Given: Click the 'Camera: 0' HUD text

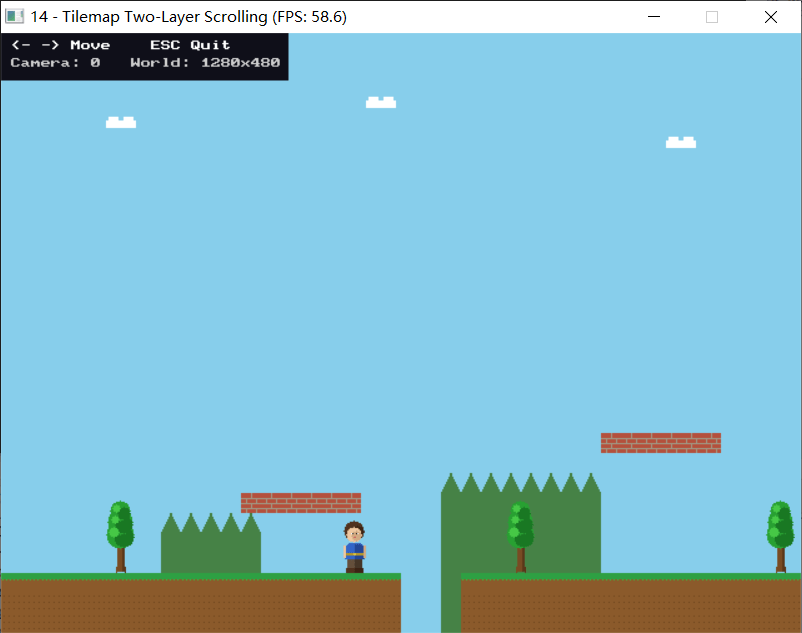Looking at the screenshot, I should click(55, 63).
